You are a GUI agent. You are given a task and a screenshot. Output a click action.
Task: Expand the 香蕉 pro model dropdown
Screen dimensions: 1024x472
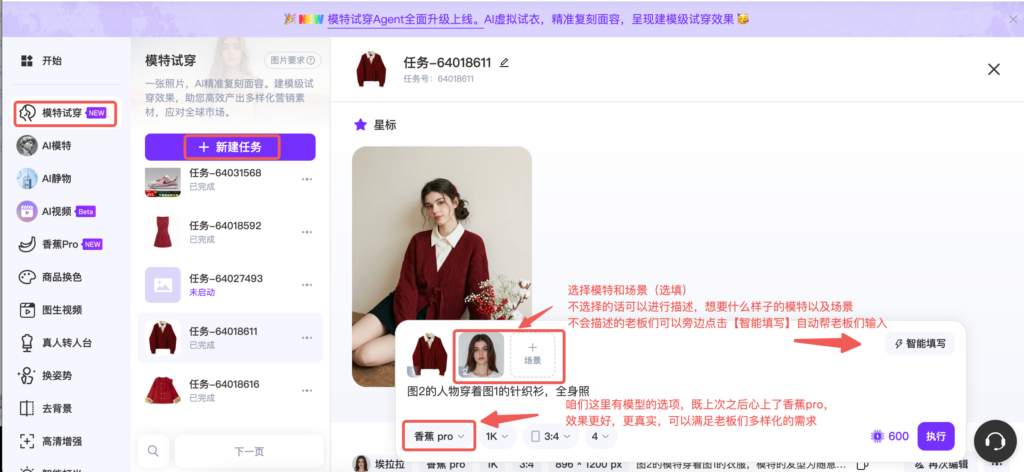[440, 437]
